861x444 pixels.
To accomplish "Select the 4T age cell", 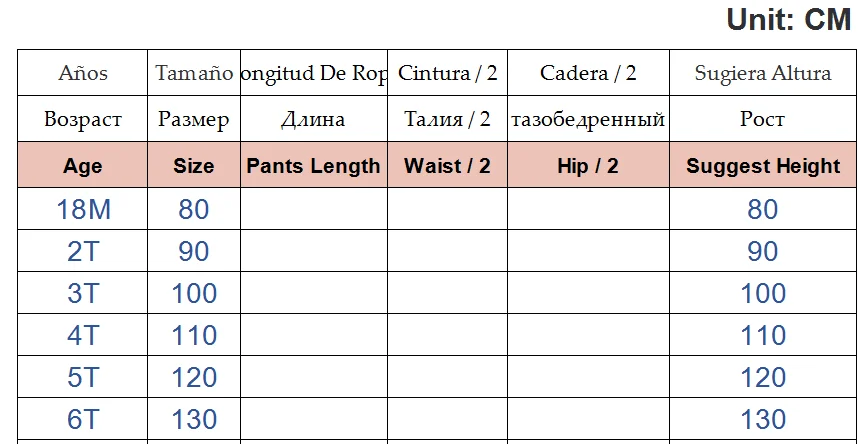I will [x=83, y=335].
